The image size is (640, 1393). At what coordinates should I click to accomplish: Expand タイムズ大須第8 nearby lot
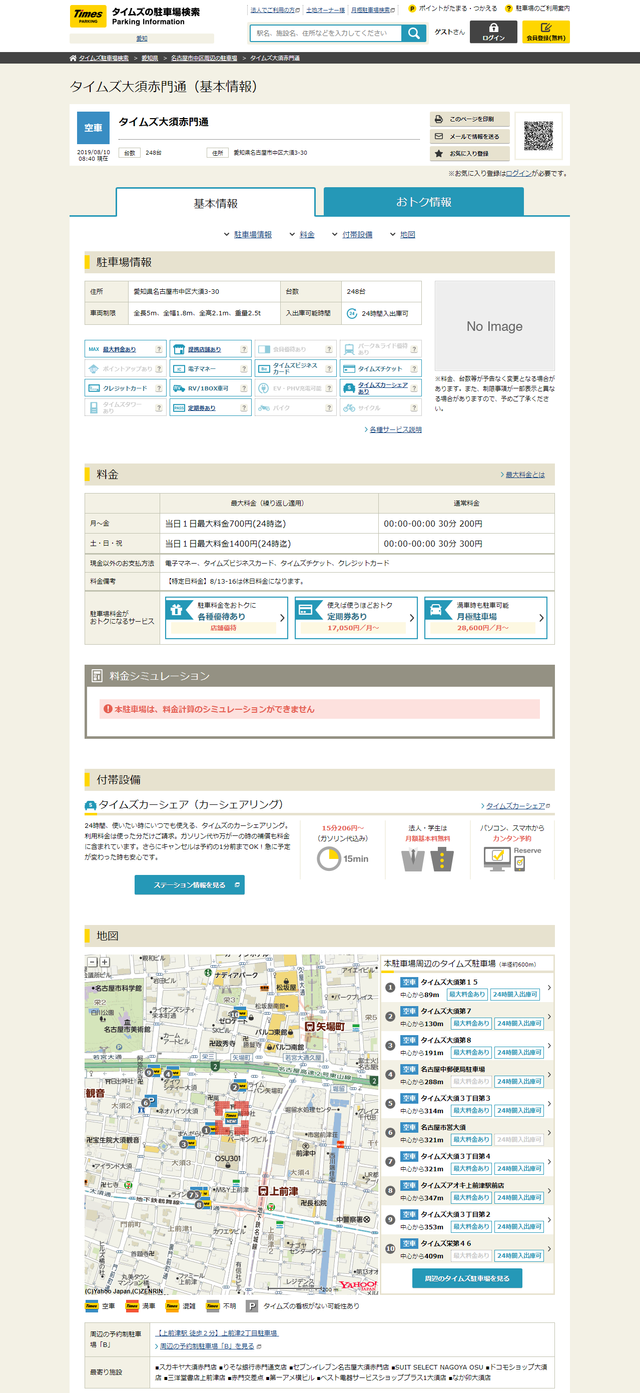click(x=469, y=1046)
